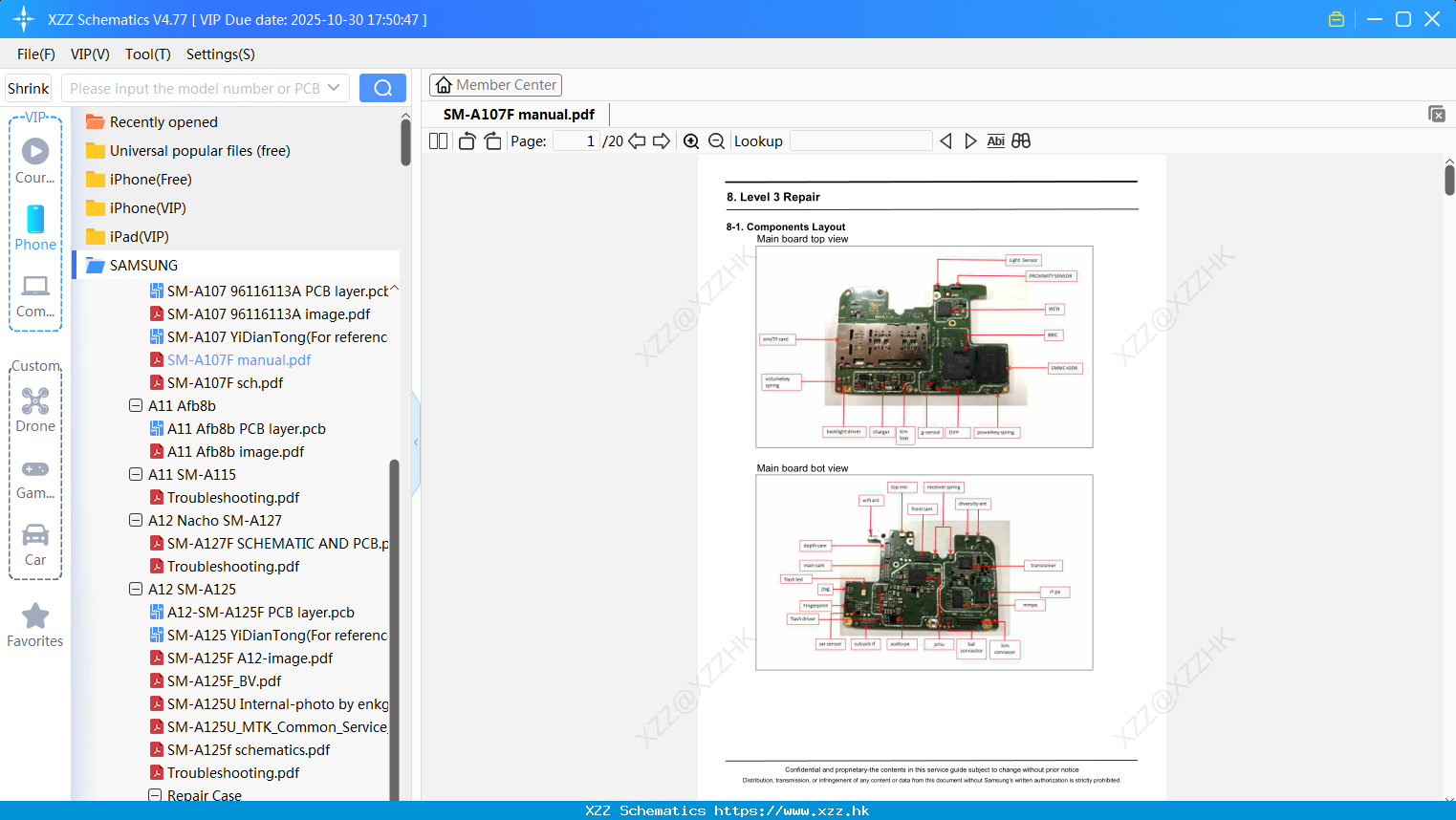
Task: Select the Car sidebar category
Action: [x=35, y=545]
